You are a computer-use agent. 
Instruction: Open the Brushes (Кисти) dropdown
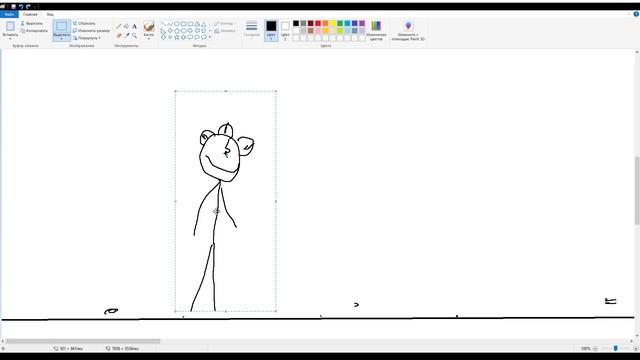tap(149, 30)
